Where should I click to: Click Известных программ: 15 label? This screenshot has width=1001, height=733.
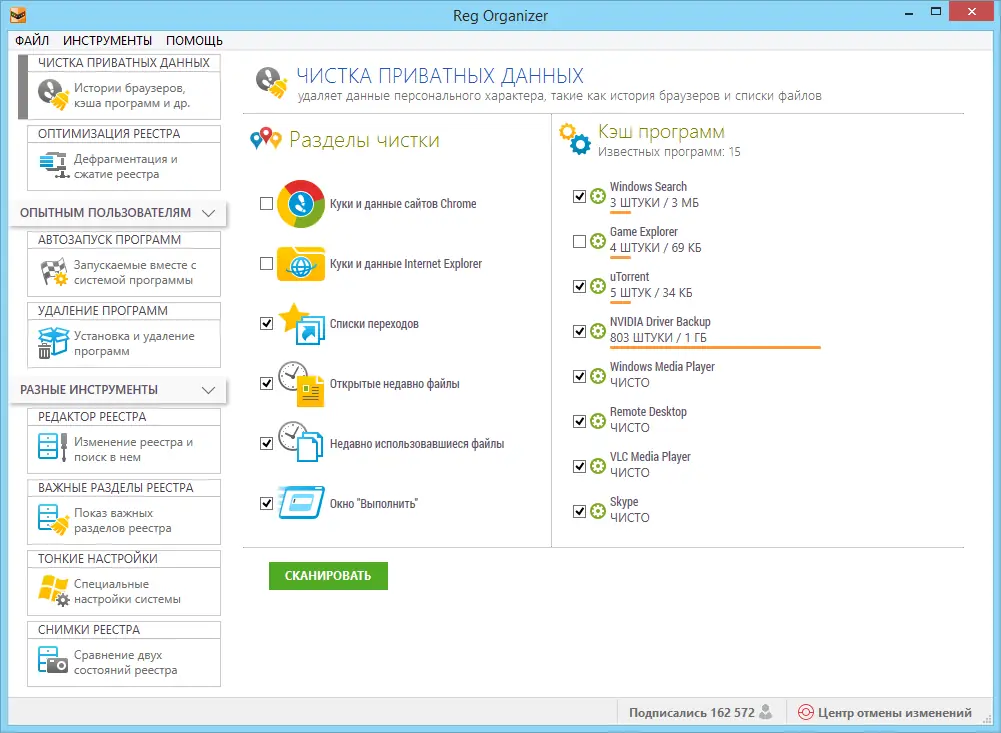click(669, 152)
